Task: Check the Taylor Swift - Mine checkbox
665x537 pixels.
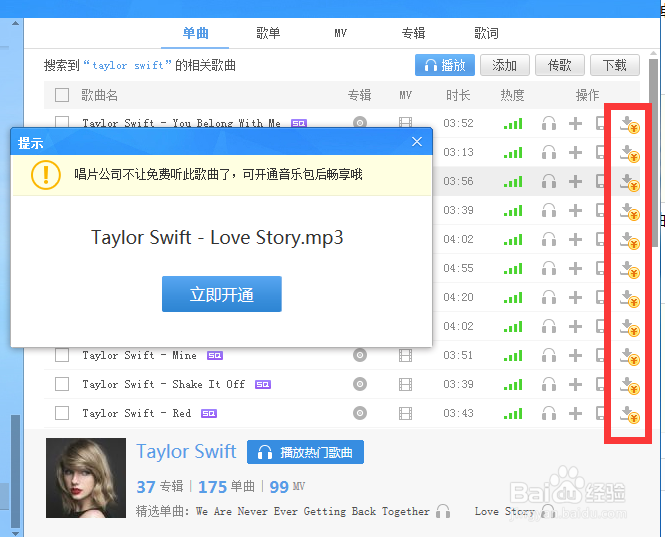Action: (x=62, y=355)
